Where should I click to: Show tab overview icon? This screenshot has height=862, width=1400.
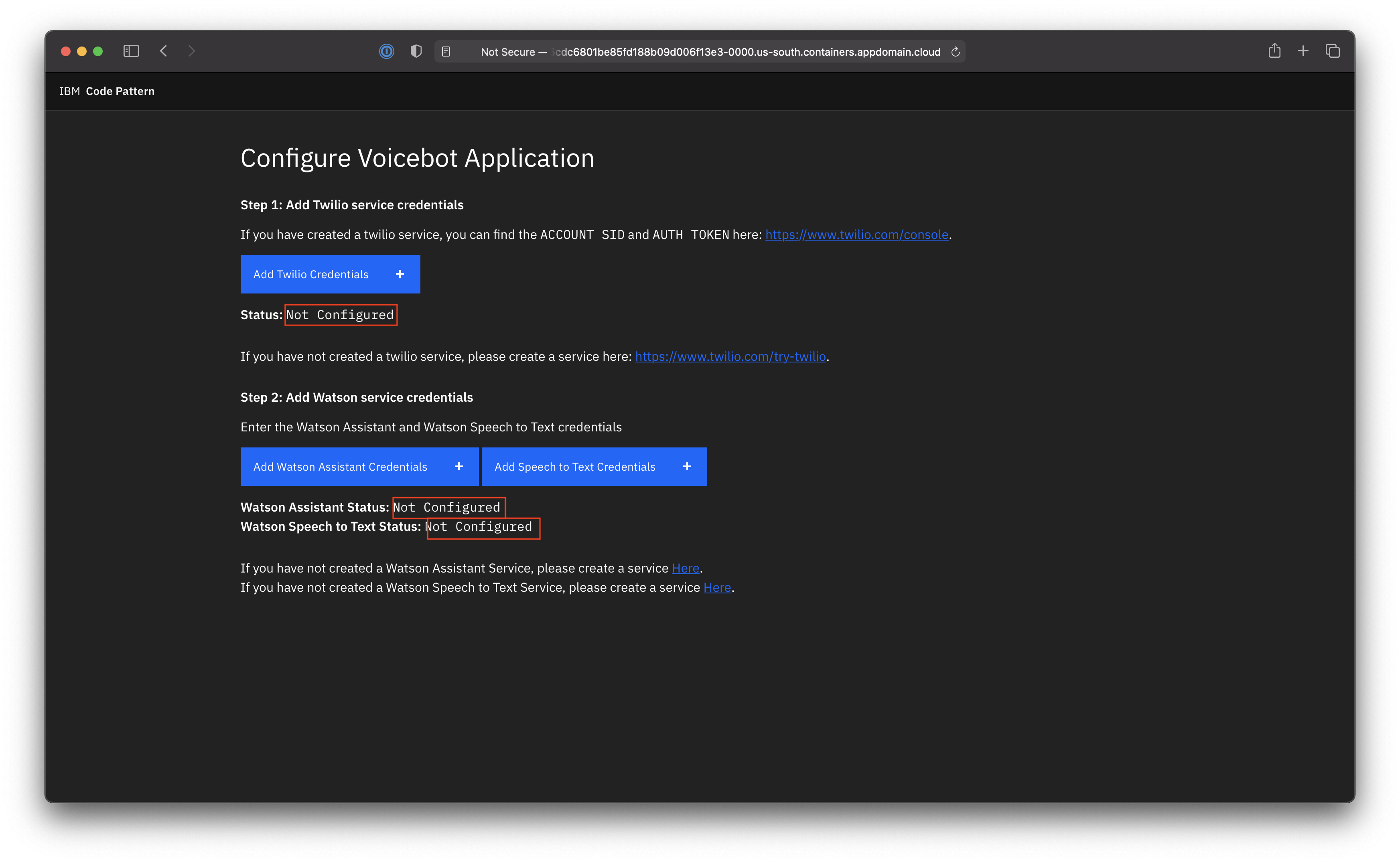pos(1333,51)
